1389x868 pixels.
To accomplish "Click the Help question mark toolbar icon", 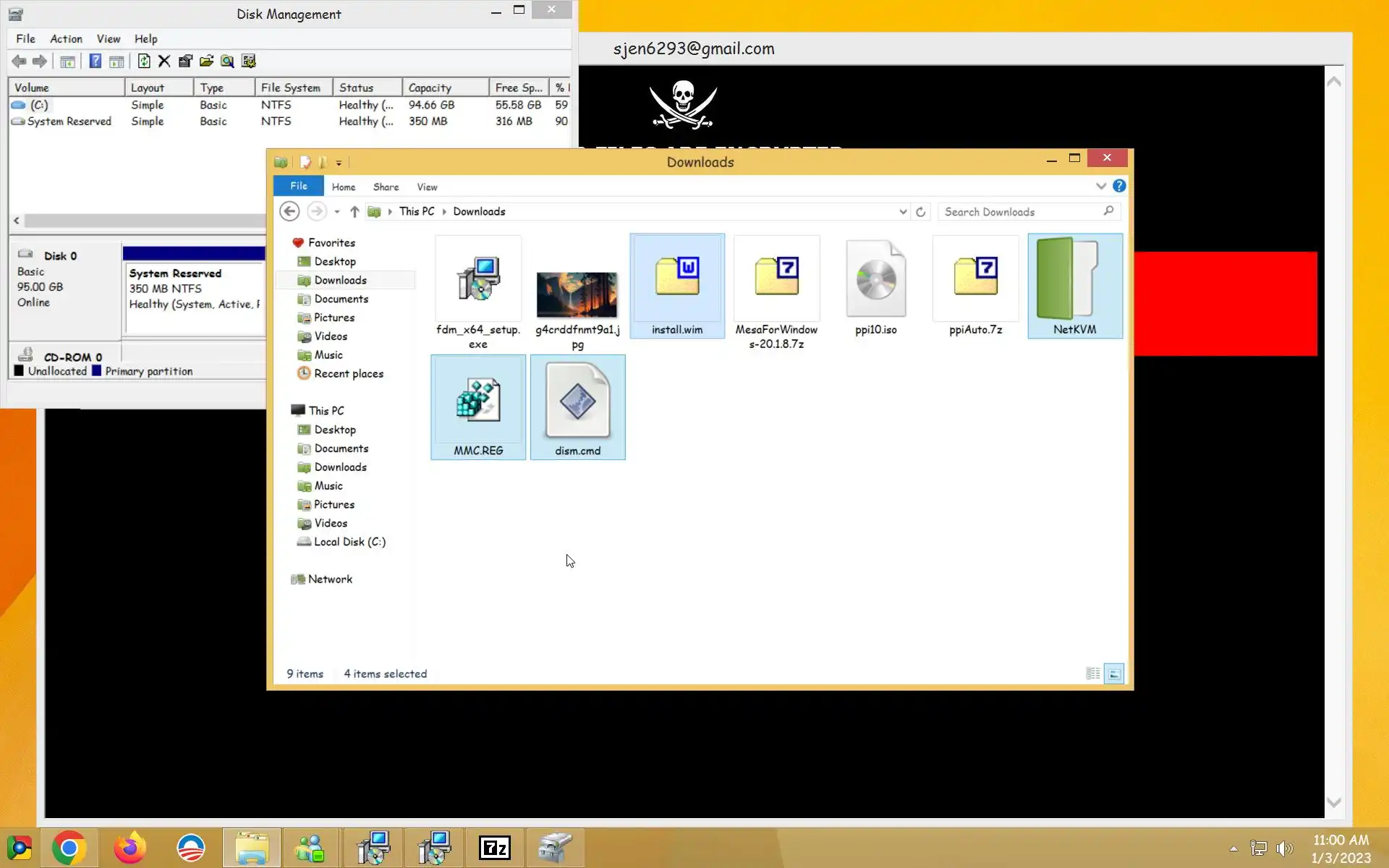I will 95,61.
